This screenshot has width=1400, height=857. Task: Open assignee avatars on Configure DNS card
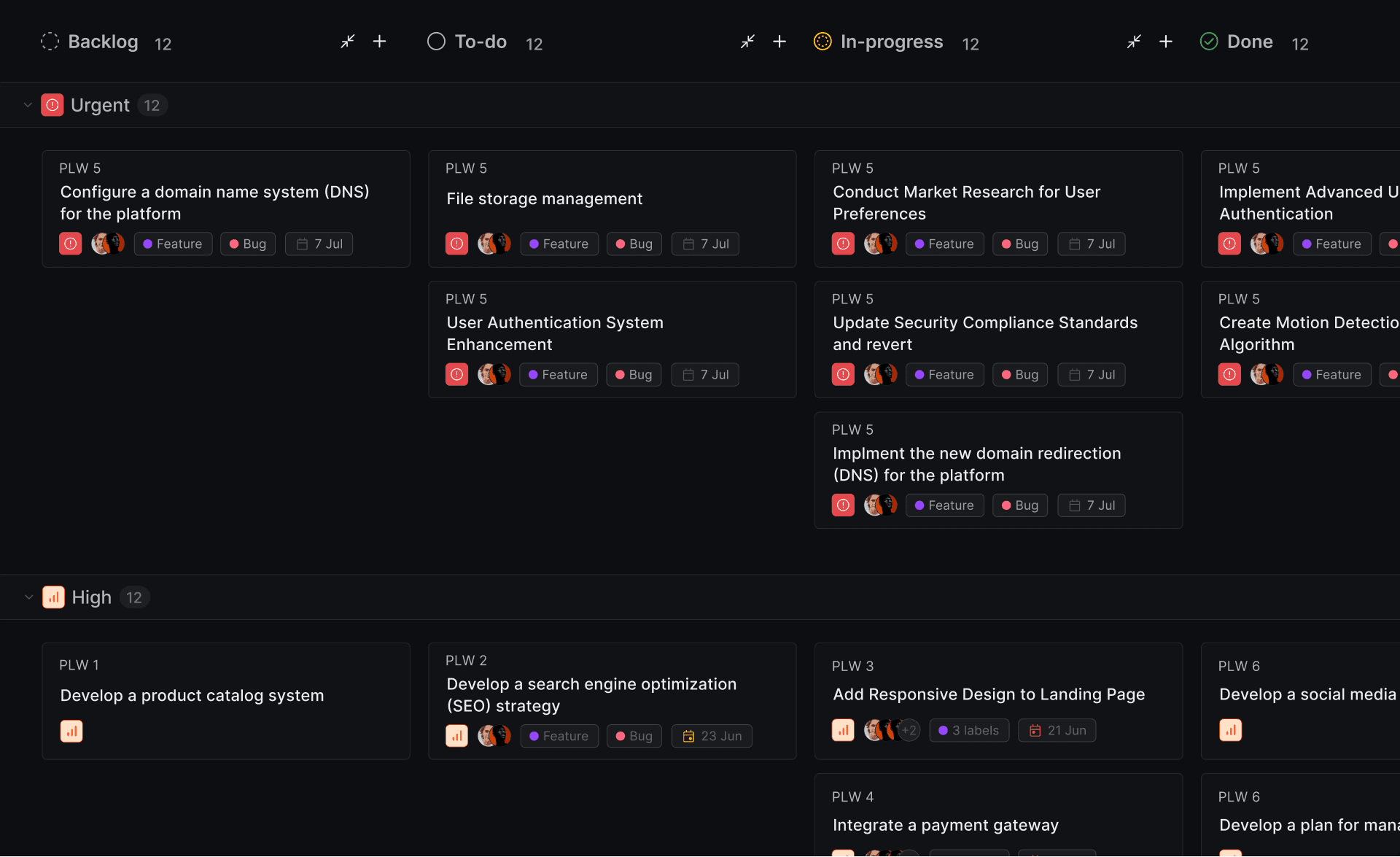[108, 244]
